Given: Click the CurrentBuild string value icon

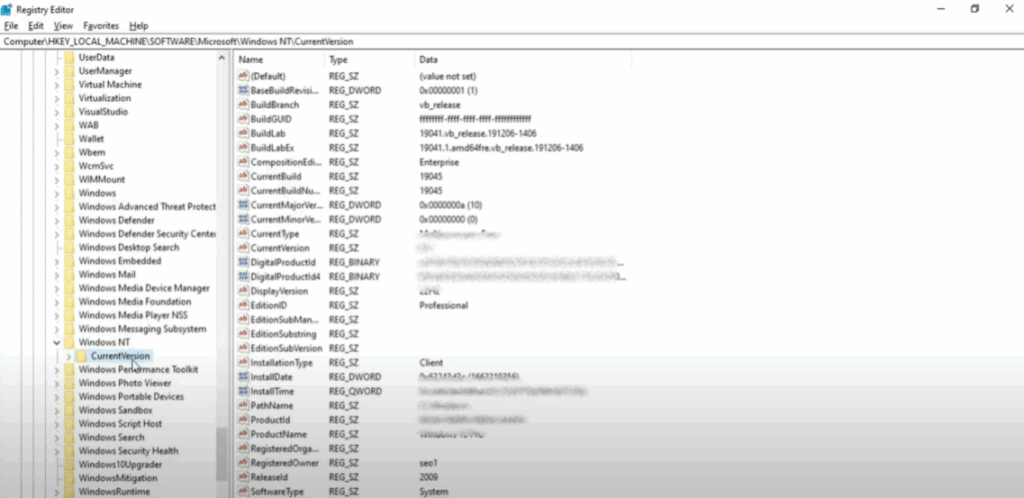Looking at the screenshot, I should coord(244,177).
